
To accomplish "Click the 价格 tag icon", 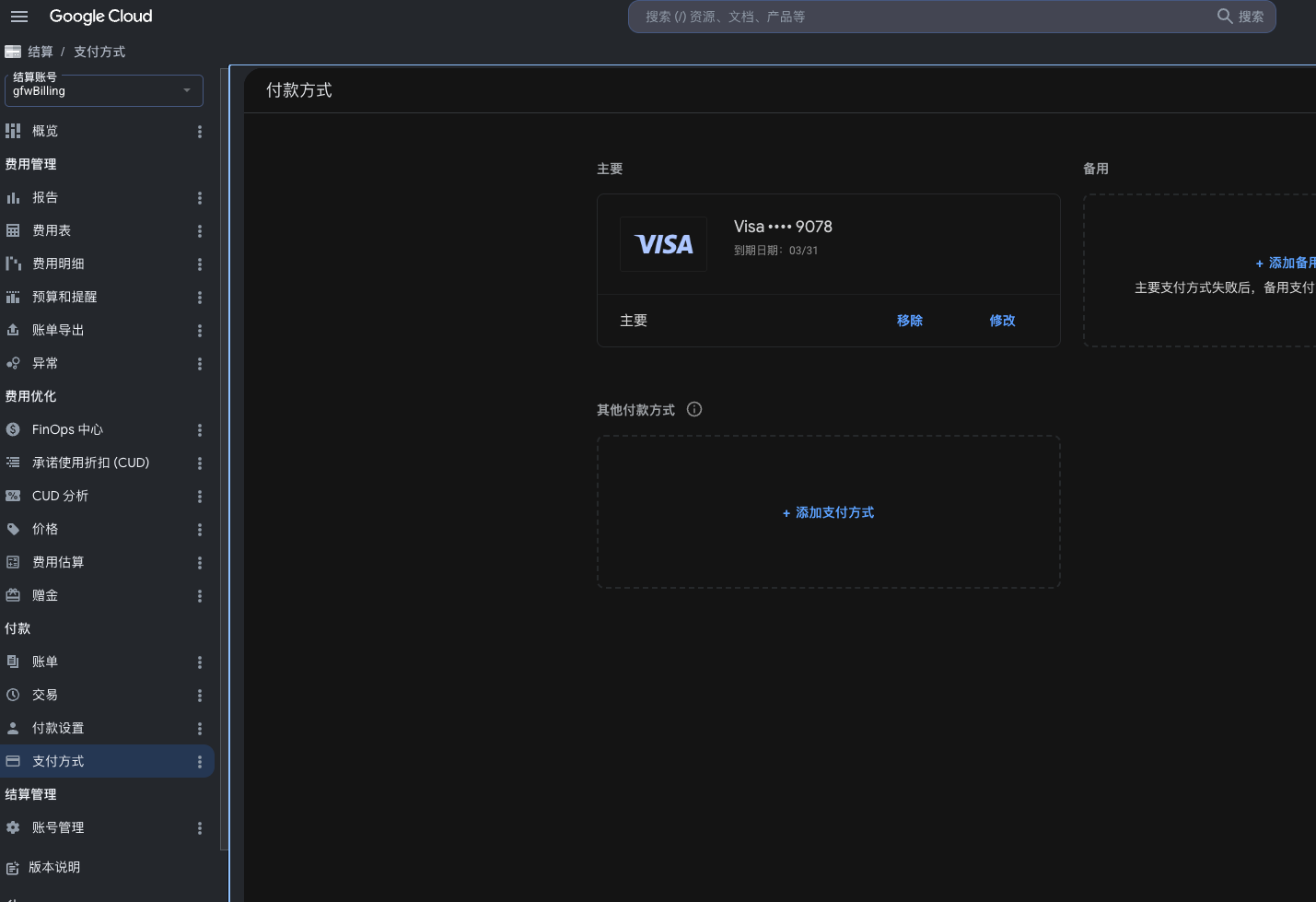I will click(x=13, y=529).
